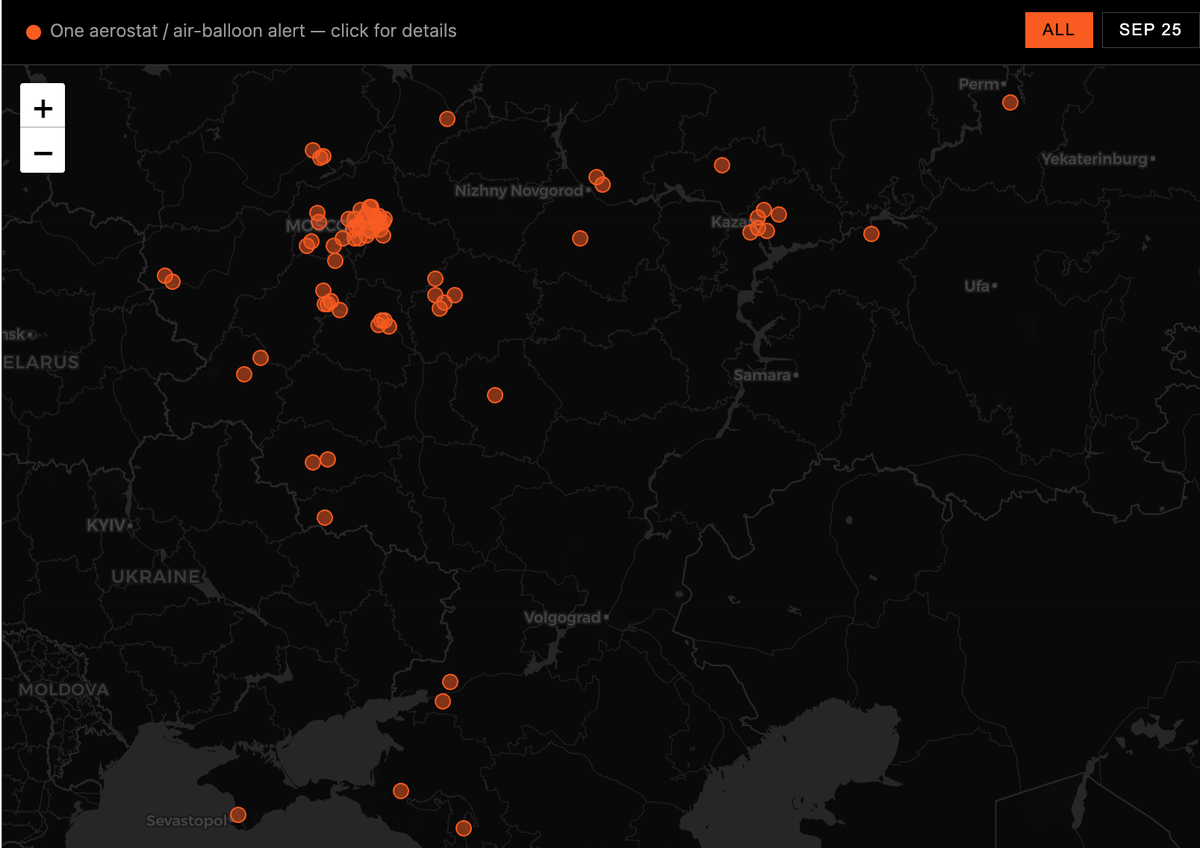1200x848 pixels.
Task: Open the isolated marker halfway toward Samara from Moscow
Action: [495, 395]
